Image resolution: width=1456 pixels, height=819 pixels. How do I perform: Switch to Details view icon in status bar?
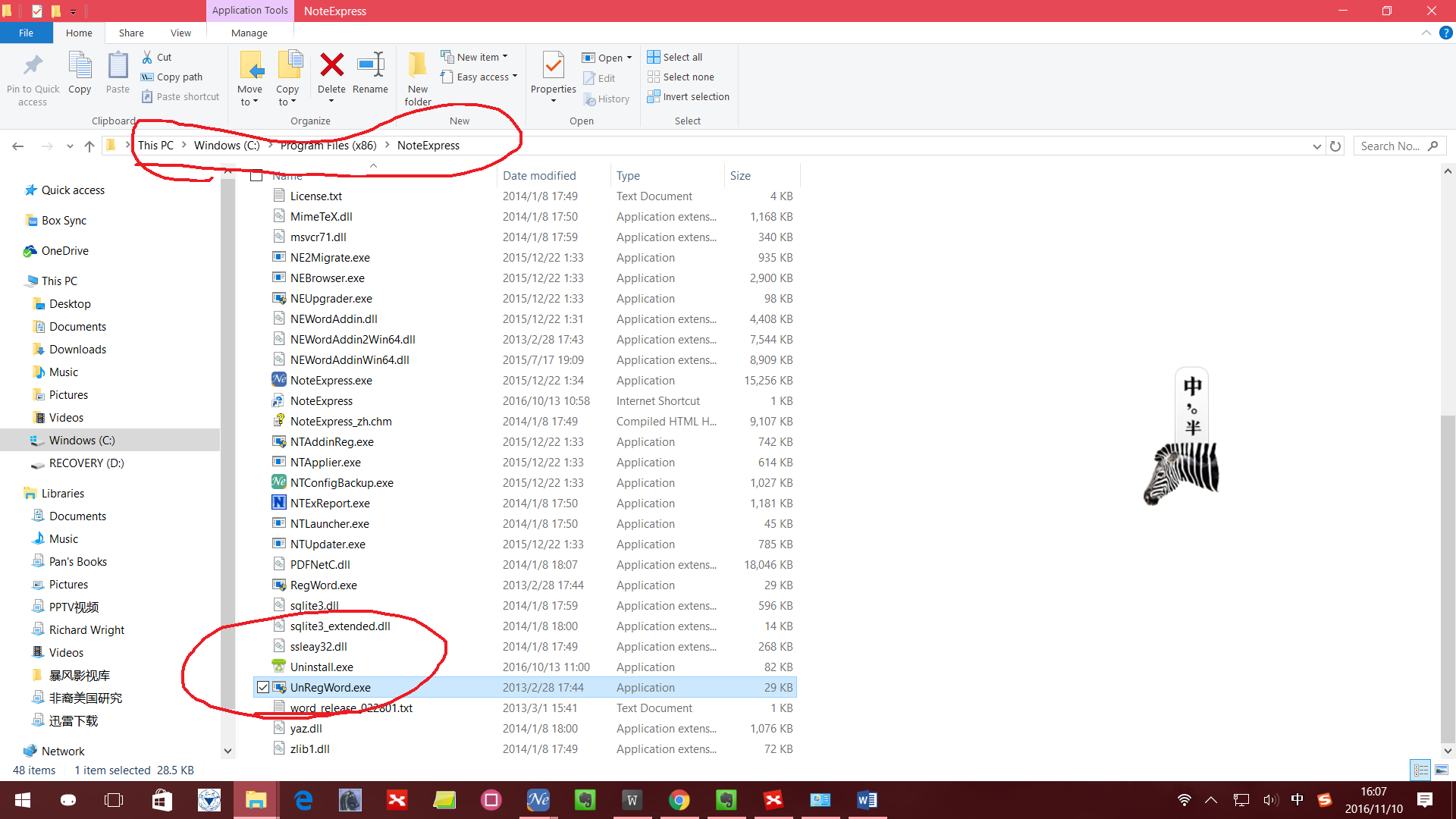(x=1421, y=770)
